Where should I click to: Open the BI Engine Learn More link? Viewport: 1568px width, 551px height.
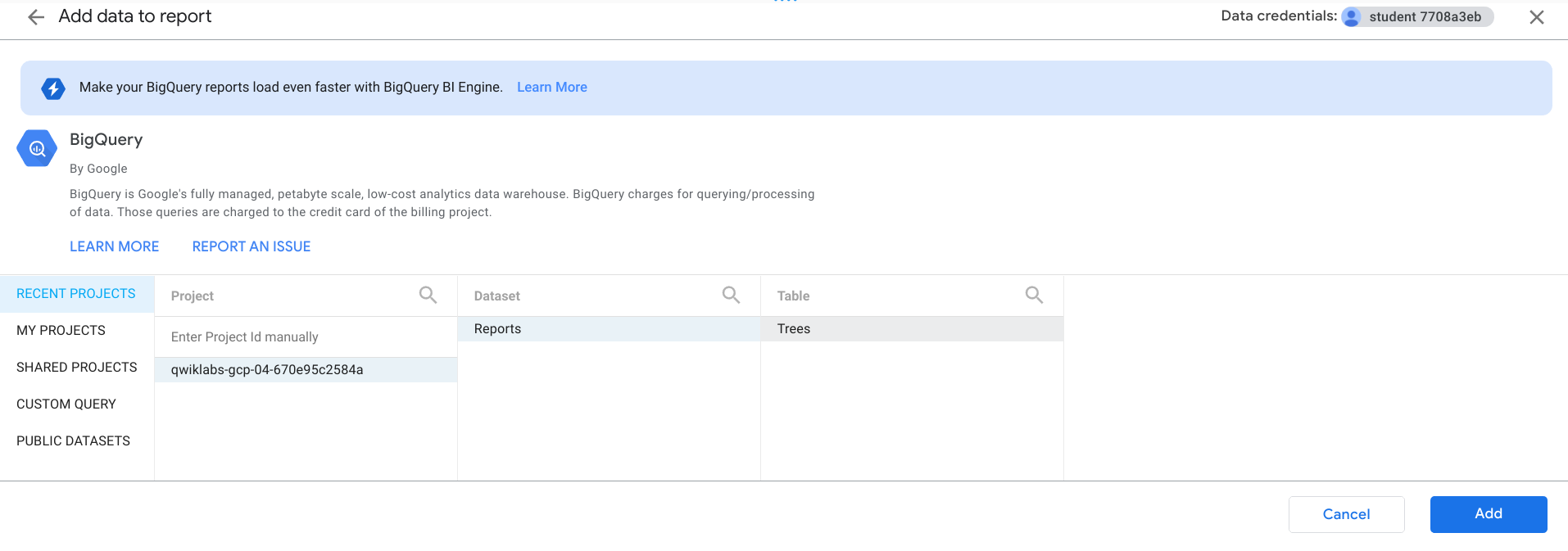pyautogui.click(x=552, y=88)
